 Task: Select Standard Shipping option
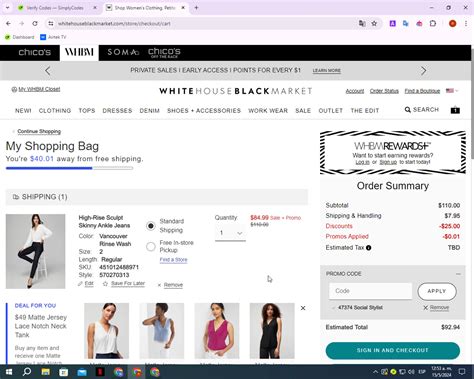click(x=151, y=226)
